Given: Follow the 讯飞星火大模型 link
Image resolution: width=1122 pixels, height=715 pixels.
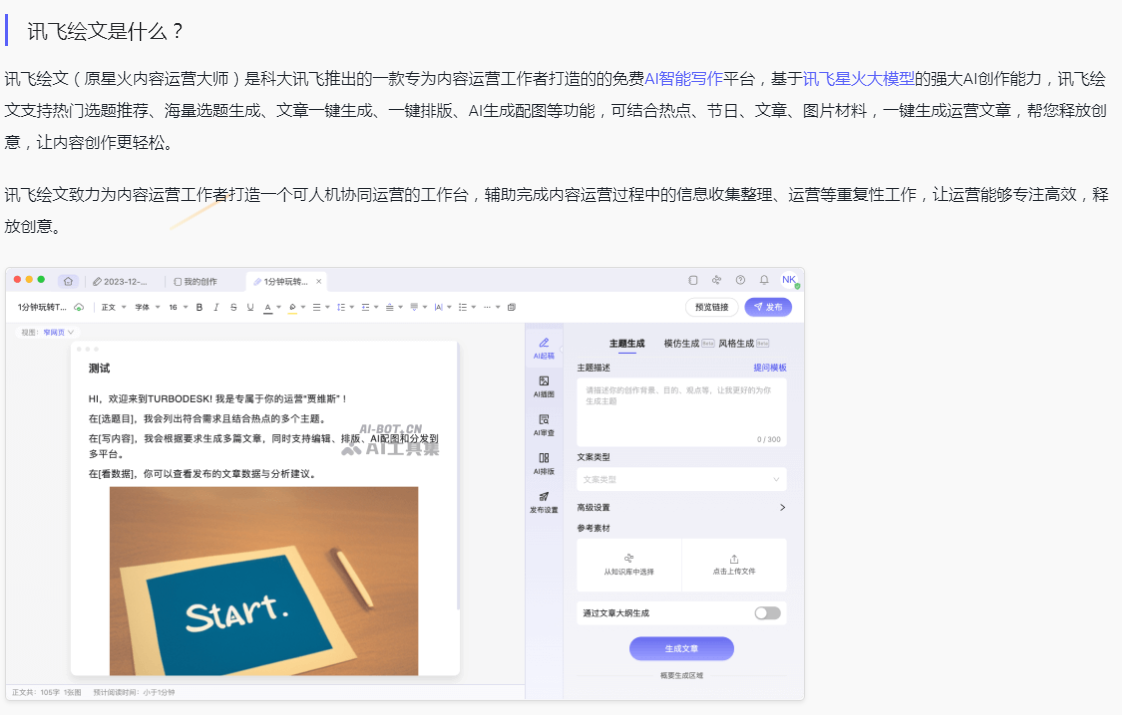Looking at the screenshot, I should (x=859, y=79).
